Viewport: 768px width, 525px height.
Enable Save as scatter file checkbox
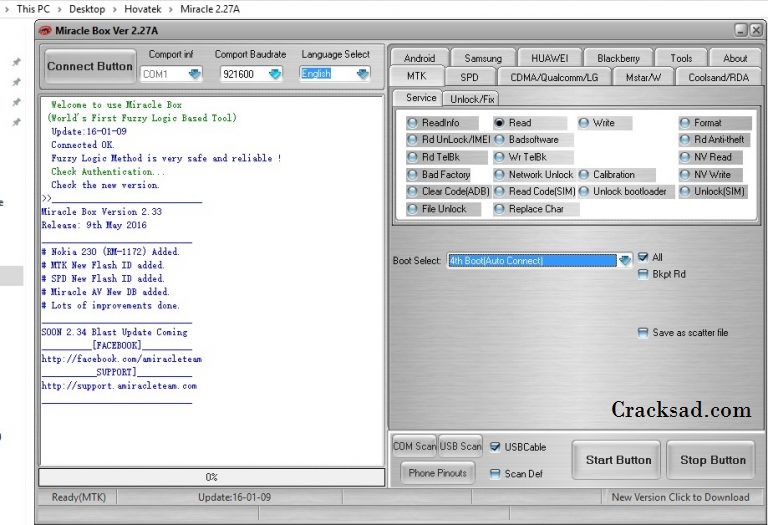coord(643,333)
